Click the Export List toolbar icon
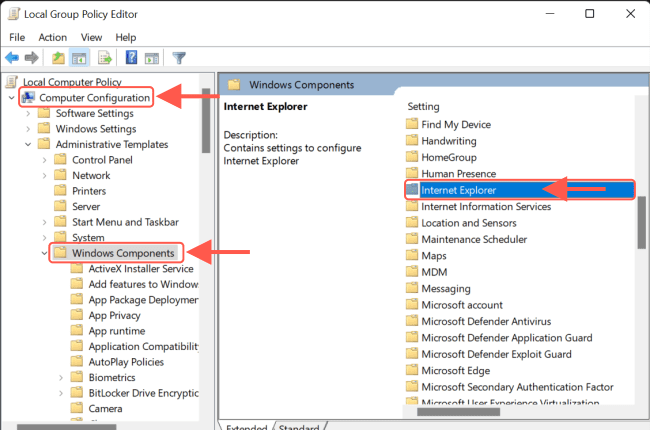The height and width of the screenshot is (430, 650). (x=104, y=58)
